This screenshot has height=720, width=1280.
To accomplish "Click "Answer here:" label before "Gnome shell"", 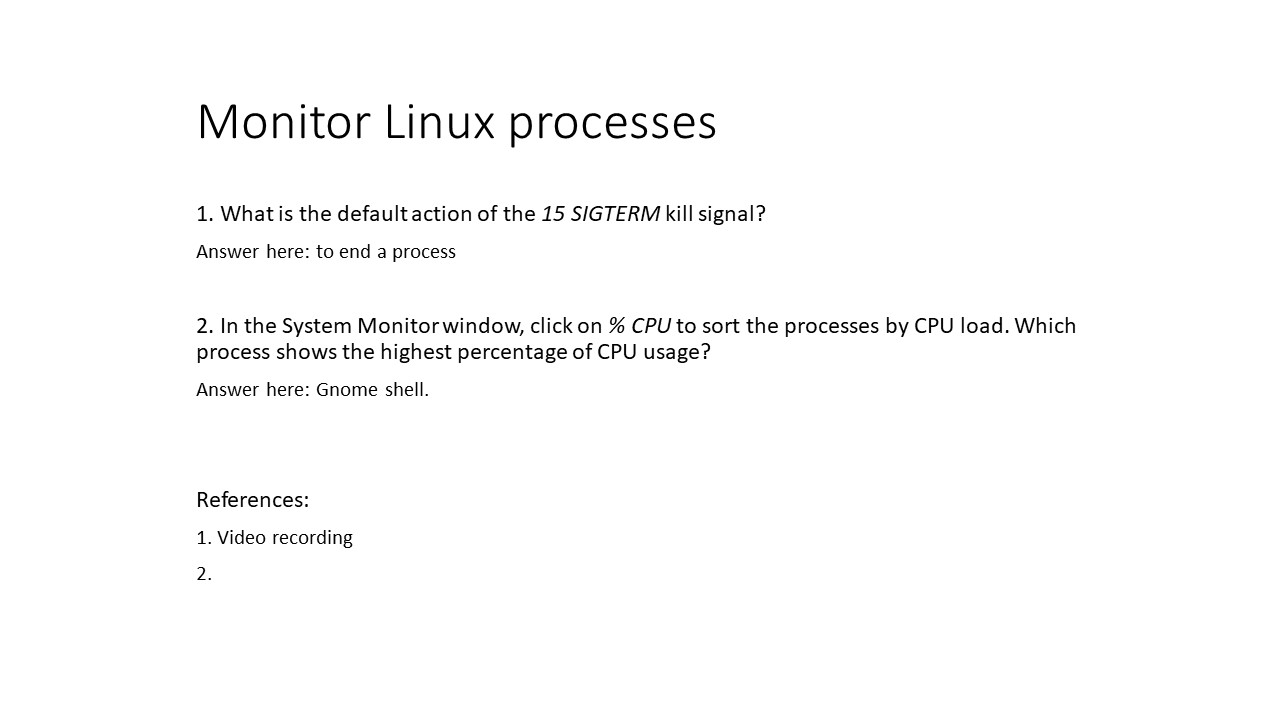I will point(253,390).
